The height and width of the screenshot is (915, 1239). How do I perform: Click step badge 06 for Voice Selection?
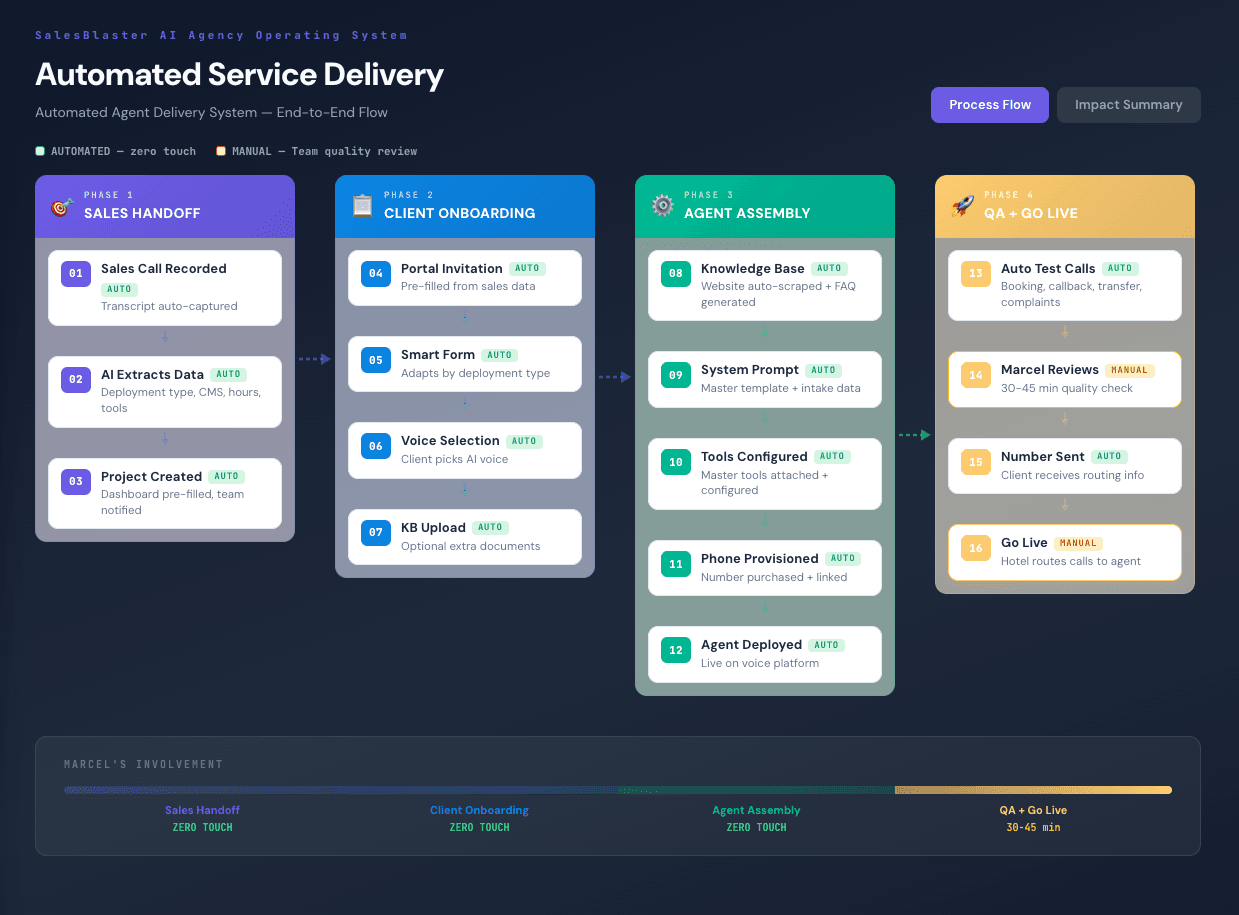375,447
